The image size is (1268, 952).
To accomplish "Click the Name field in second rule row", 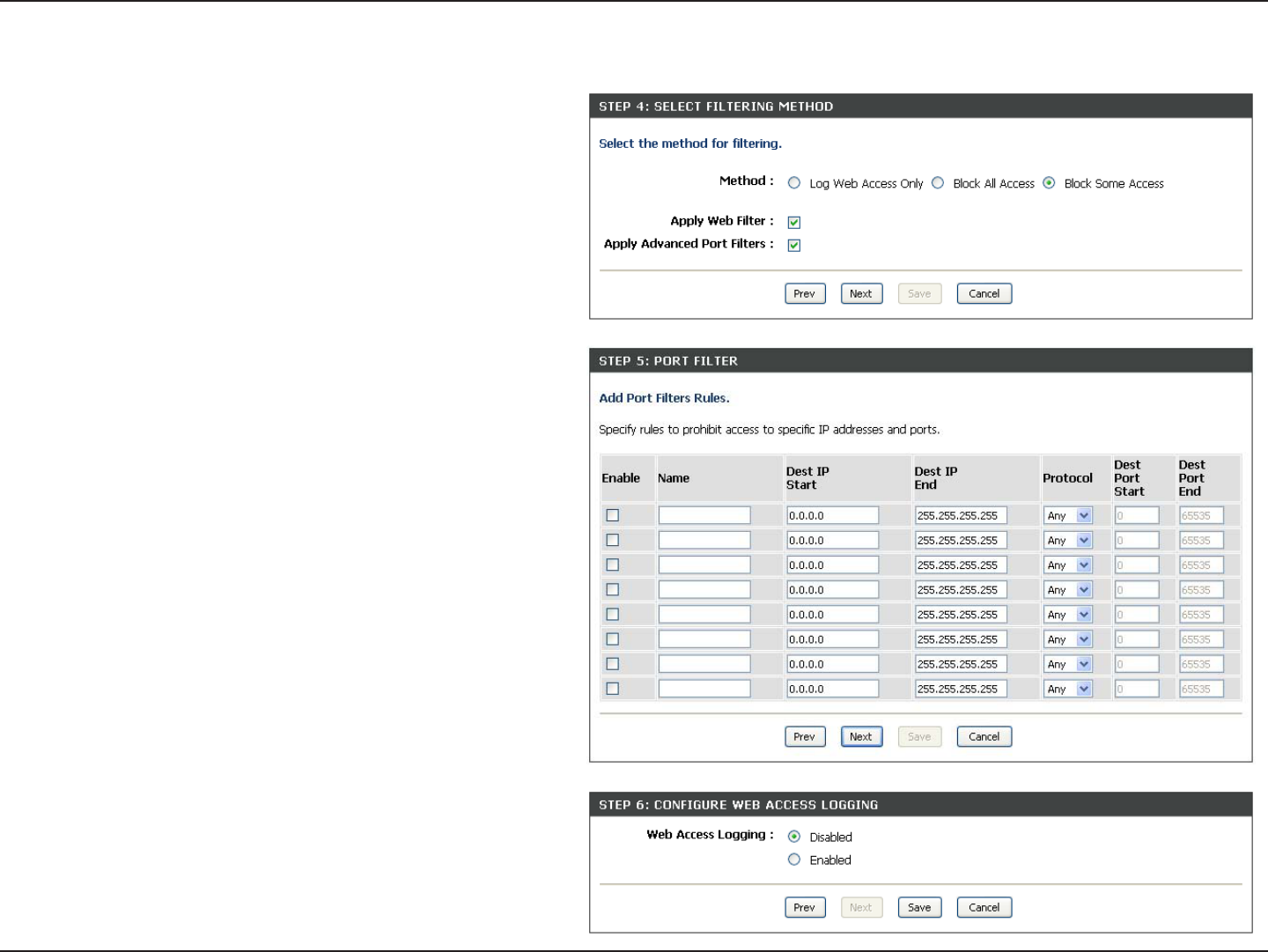I will (704, 540).
